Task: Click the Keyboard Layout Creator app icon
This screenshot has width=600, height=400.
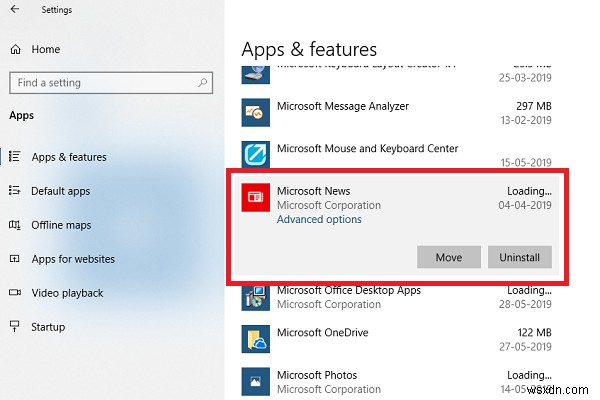Action: click(256, 75)
